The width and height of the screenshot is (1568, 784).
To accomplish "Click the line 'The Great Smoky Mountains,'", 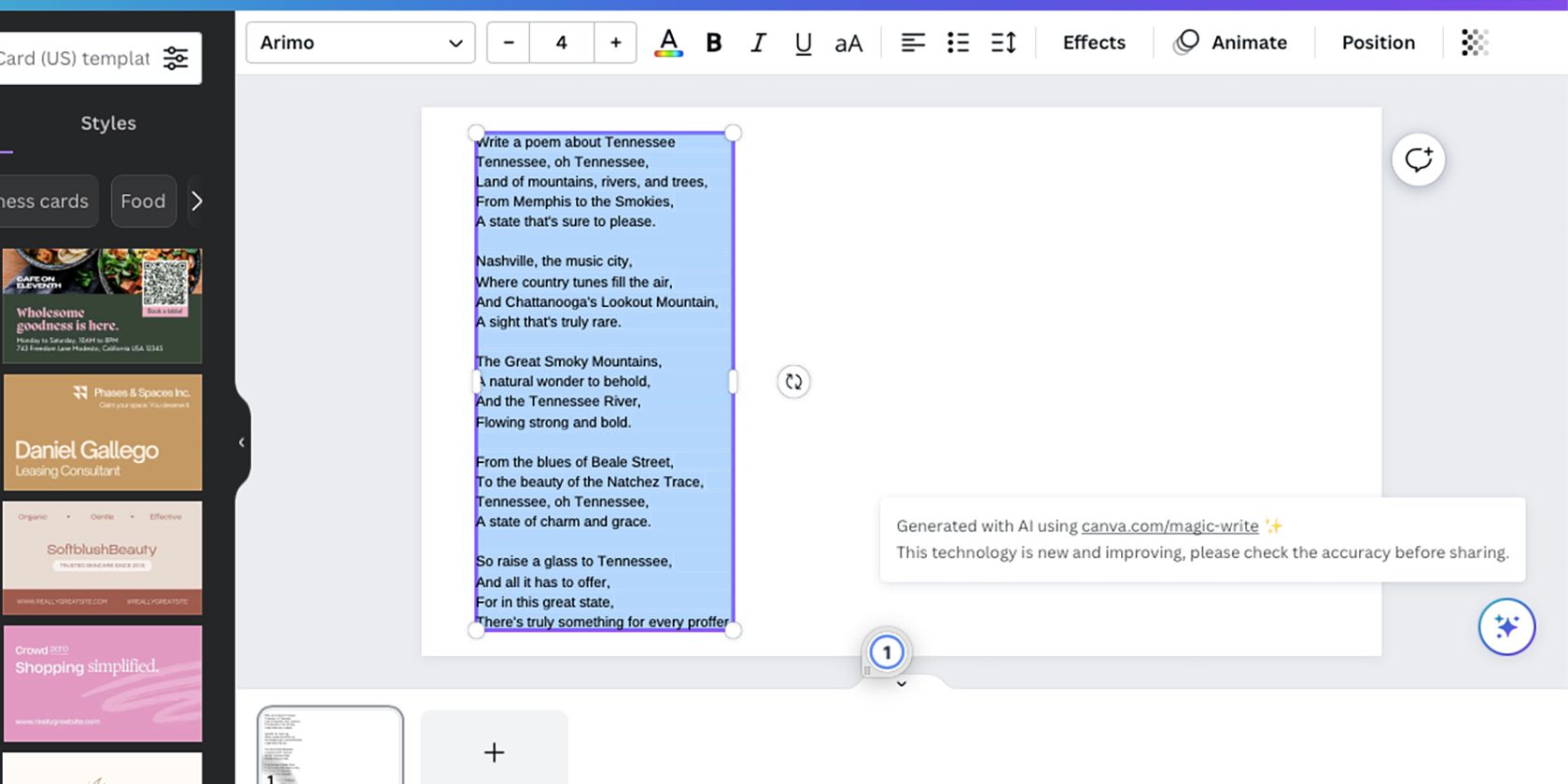I will [568, 361].
